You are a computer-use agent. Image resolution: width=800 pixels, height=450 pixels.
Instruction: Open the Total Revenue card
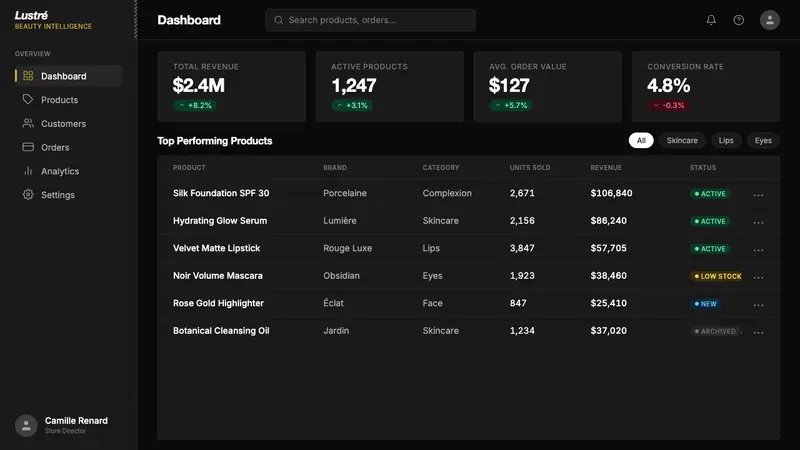232,86
